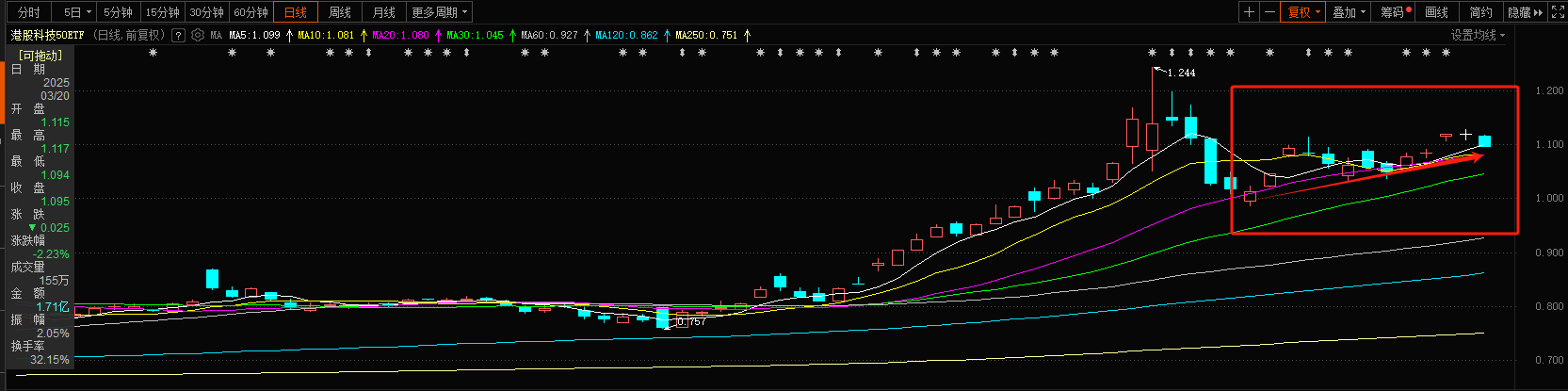Click the [可拖动] draggable panel header
This screenshot has height=391, width=1568.
[40, 56]
